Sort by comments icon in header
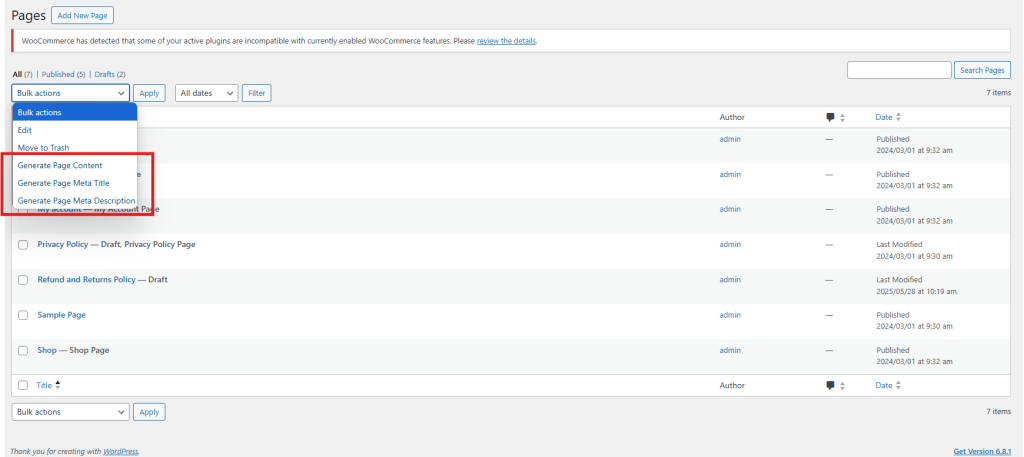 pyautogui.click(x=835, y=118)
